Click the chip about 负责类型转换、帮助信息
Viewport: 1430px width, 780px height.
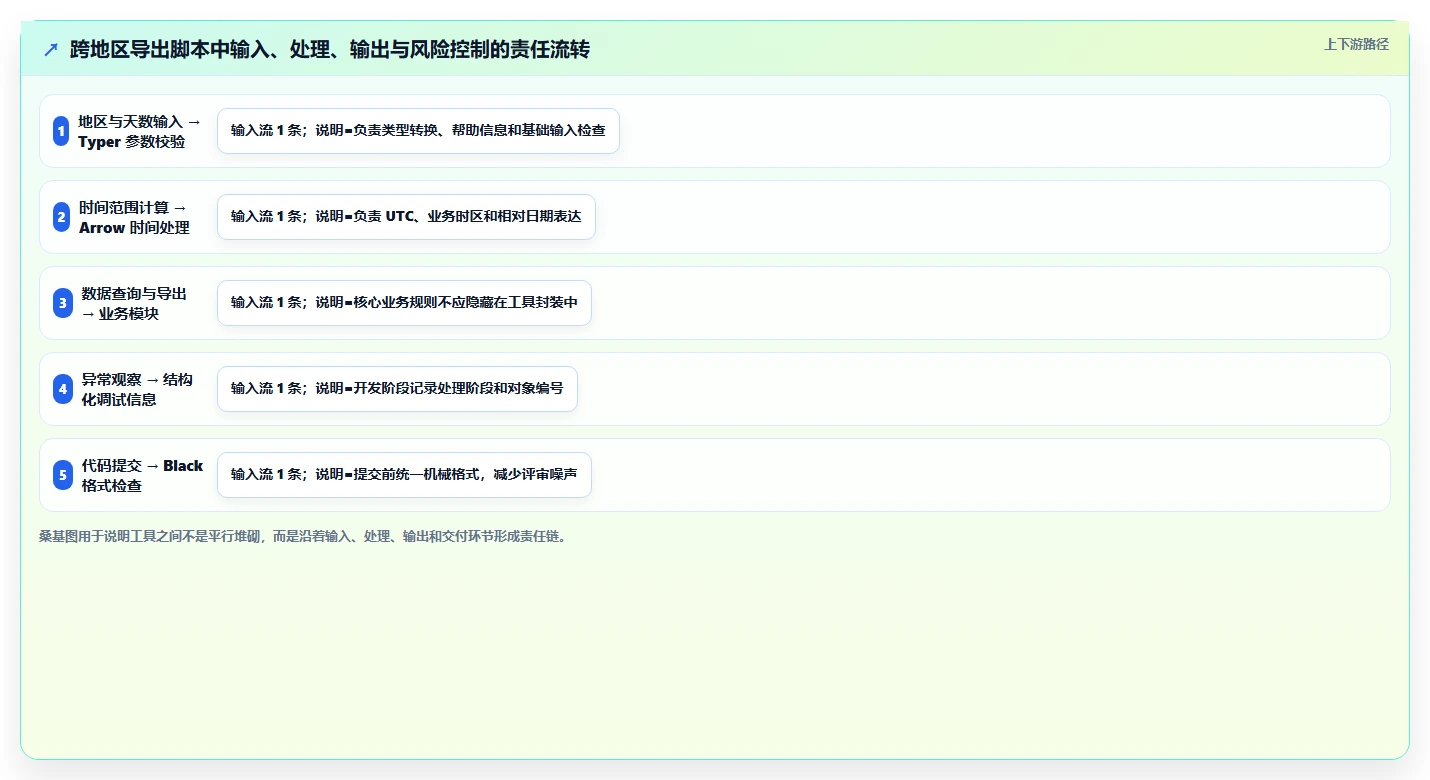pyautogui.click(x=418, y=131)
